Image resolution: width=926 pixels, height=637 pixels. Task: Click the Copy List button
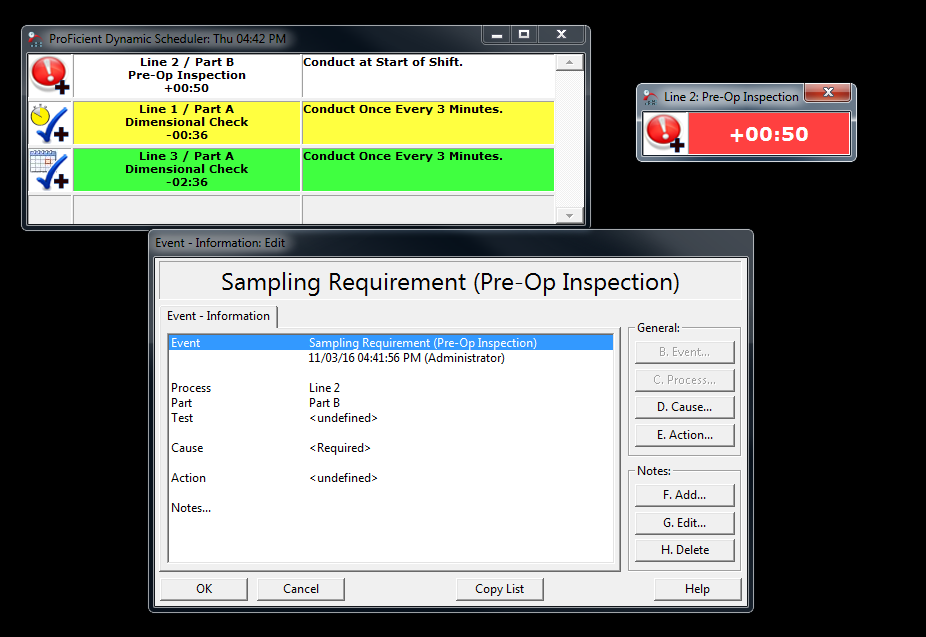point(500,589)
